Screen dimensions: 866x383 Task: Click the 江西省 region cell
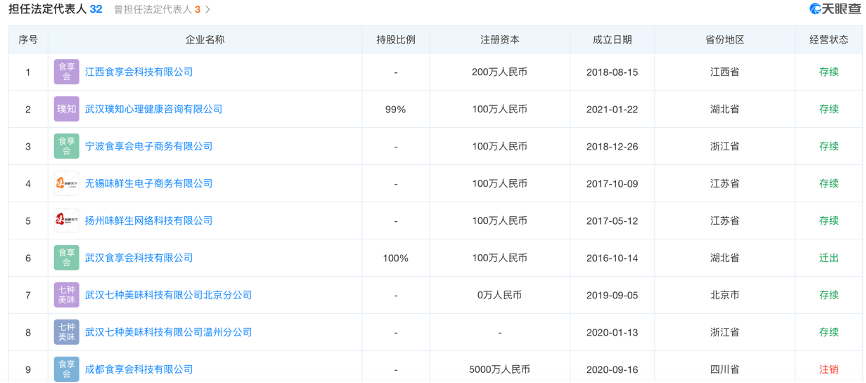[725, 72]
